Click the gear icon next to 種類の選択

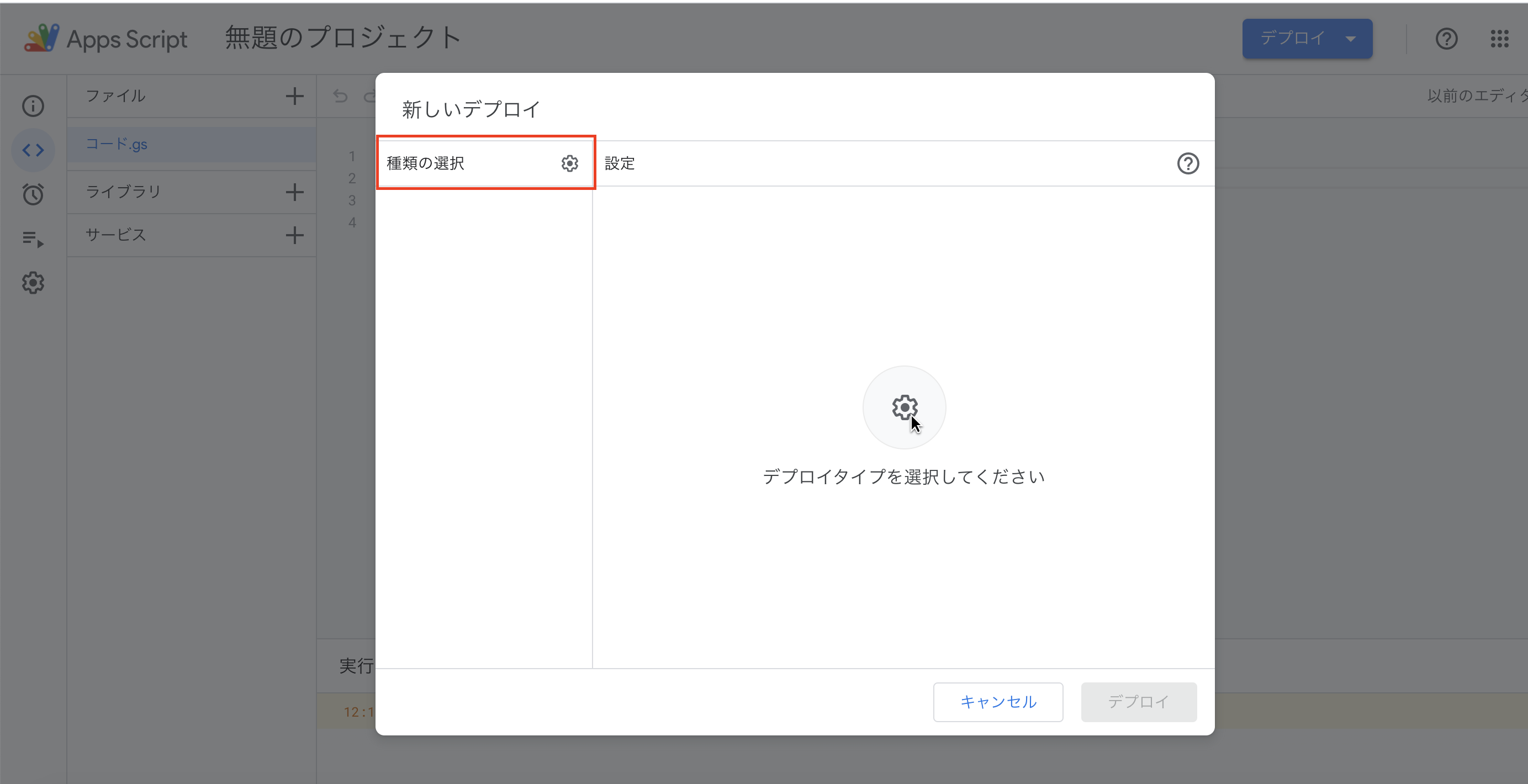click(569, 163)
